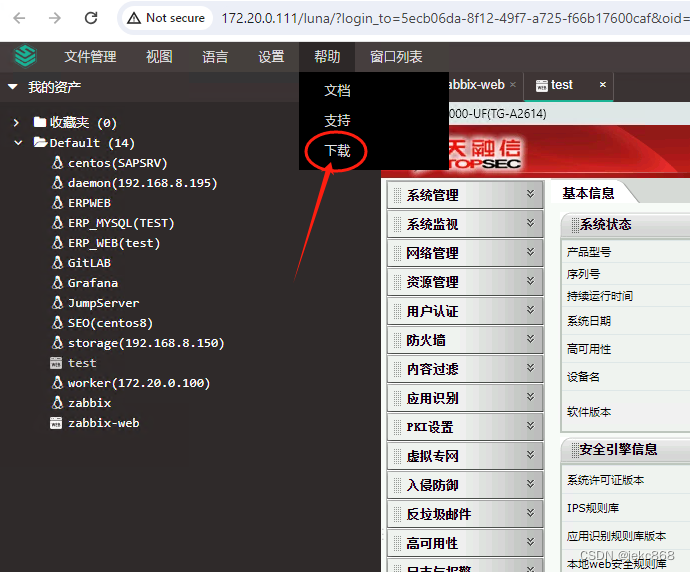
Task: Select worker(172.20.0.100) in asset tree
Action: 139,383
